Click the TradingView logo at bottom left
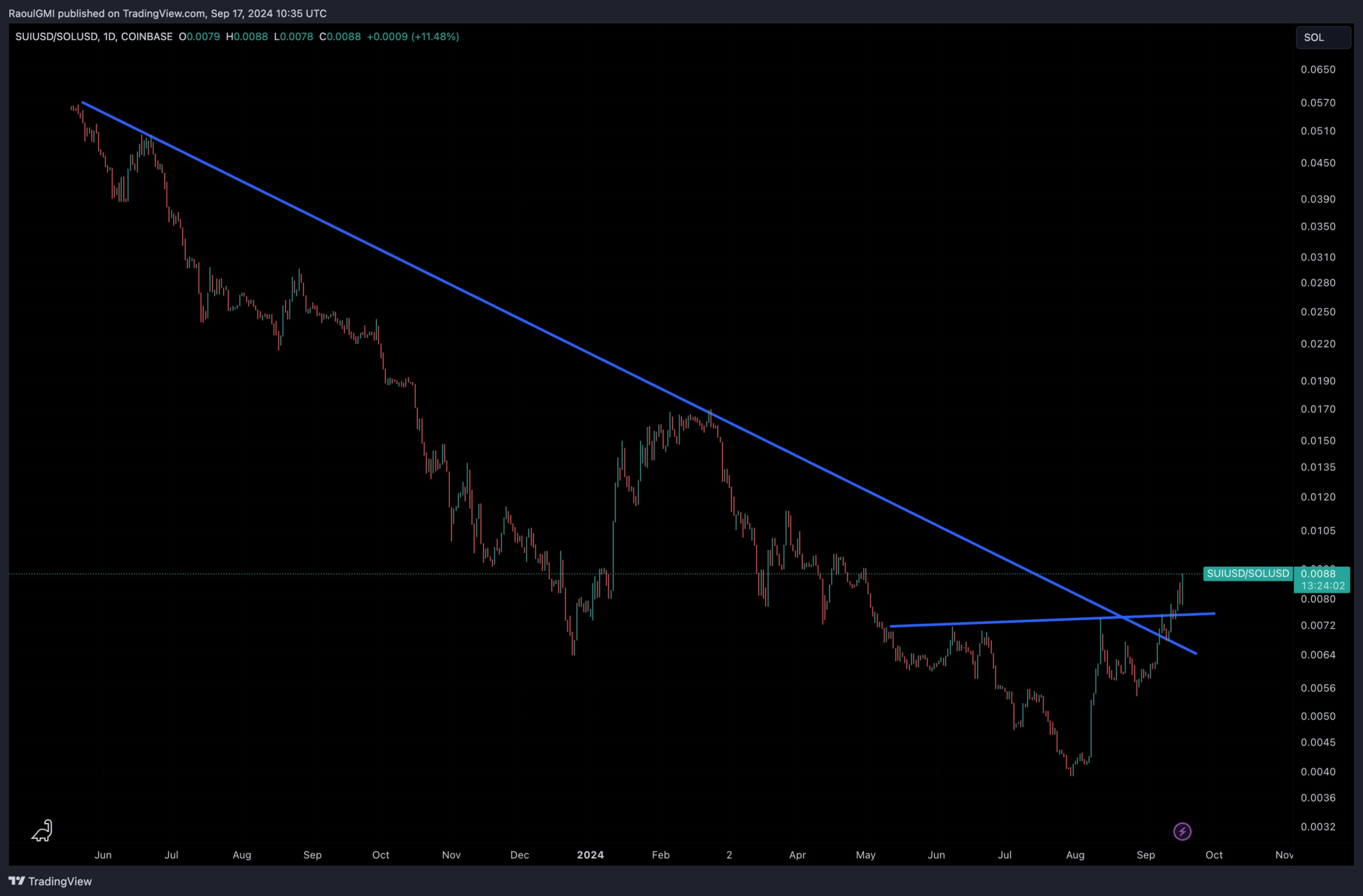 click(x=51, y=881)
